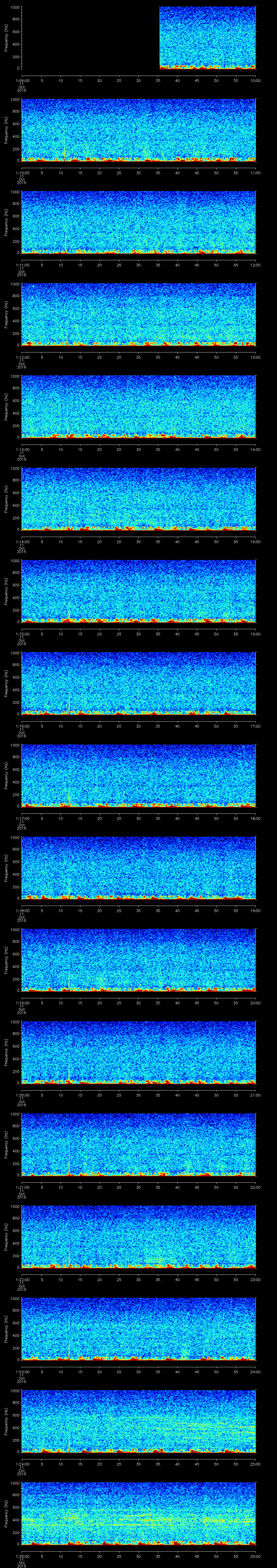Click the 10:00 end label of the first spectrogram
277x1568 pixels.
(255, 80)
